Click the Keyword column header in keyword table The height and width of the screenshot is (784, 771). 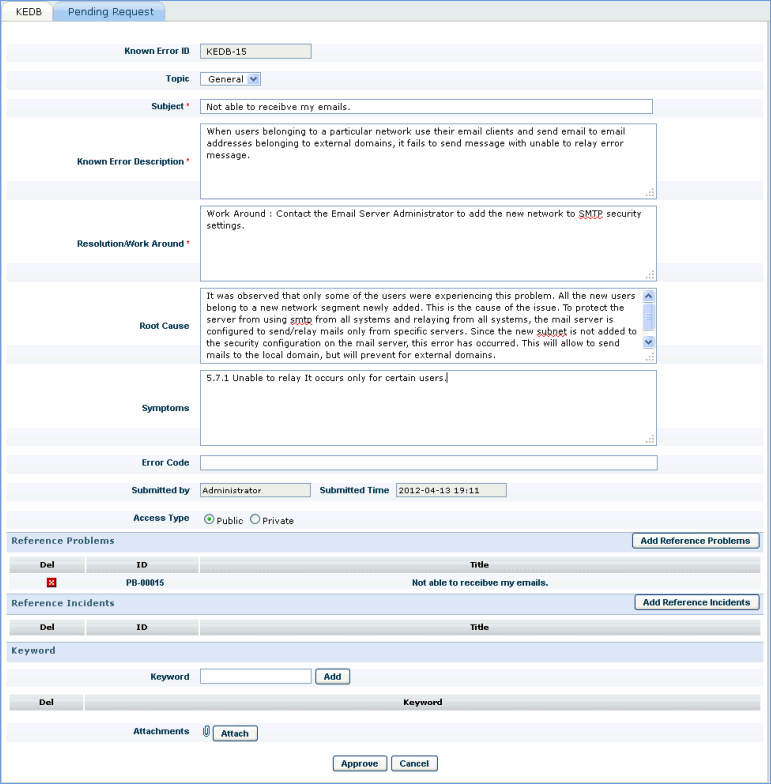tap(422, 702)
